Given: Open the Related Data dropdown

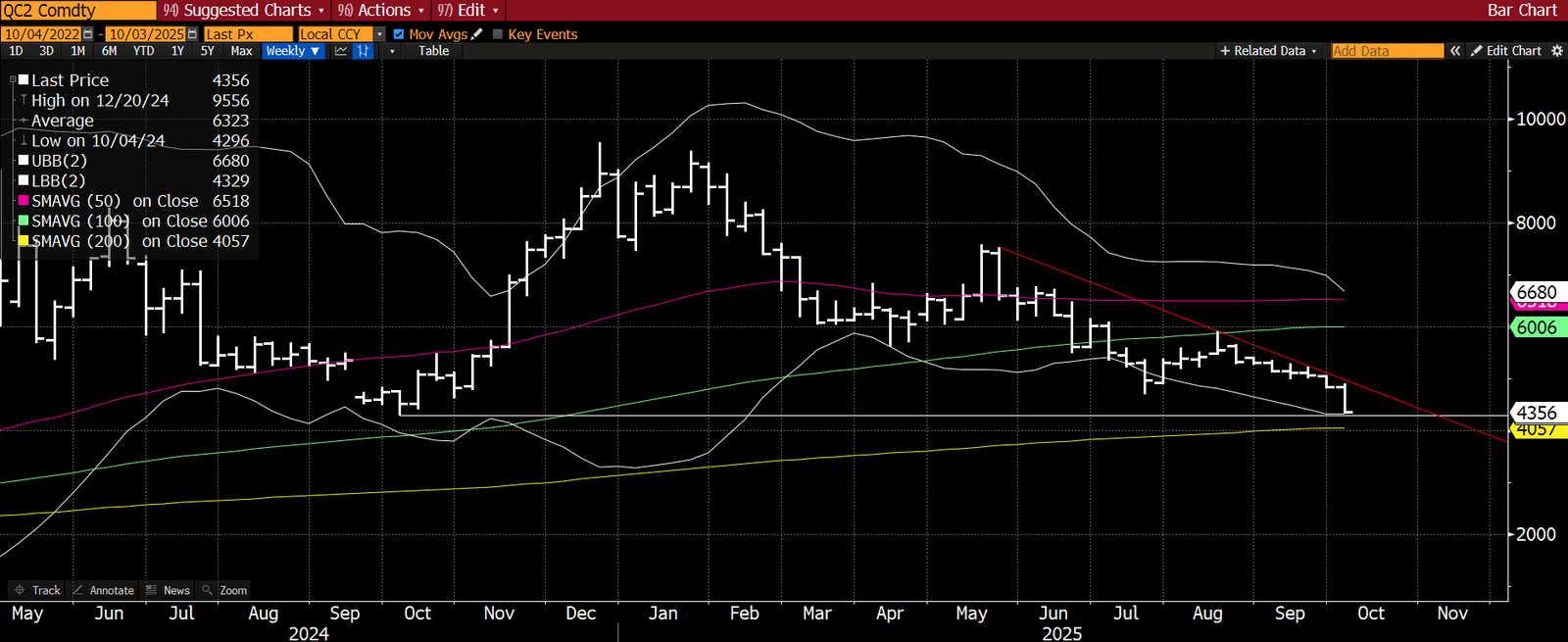Looking at the screenshot, I should click(x=1268, y=51).
